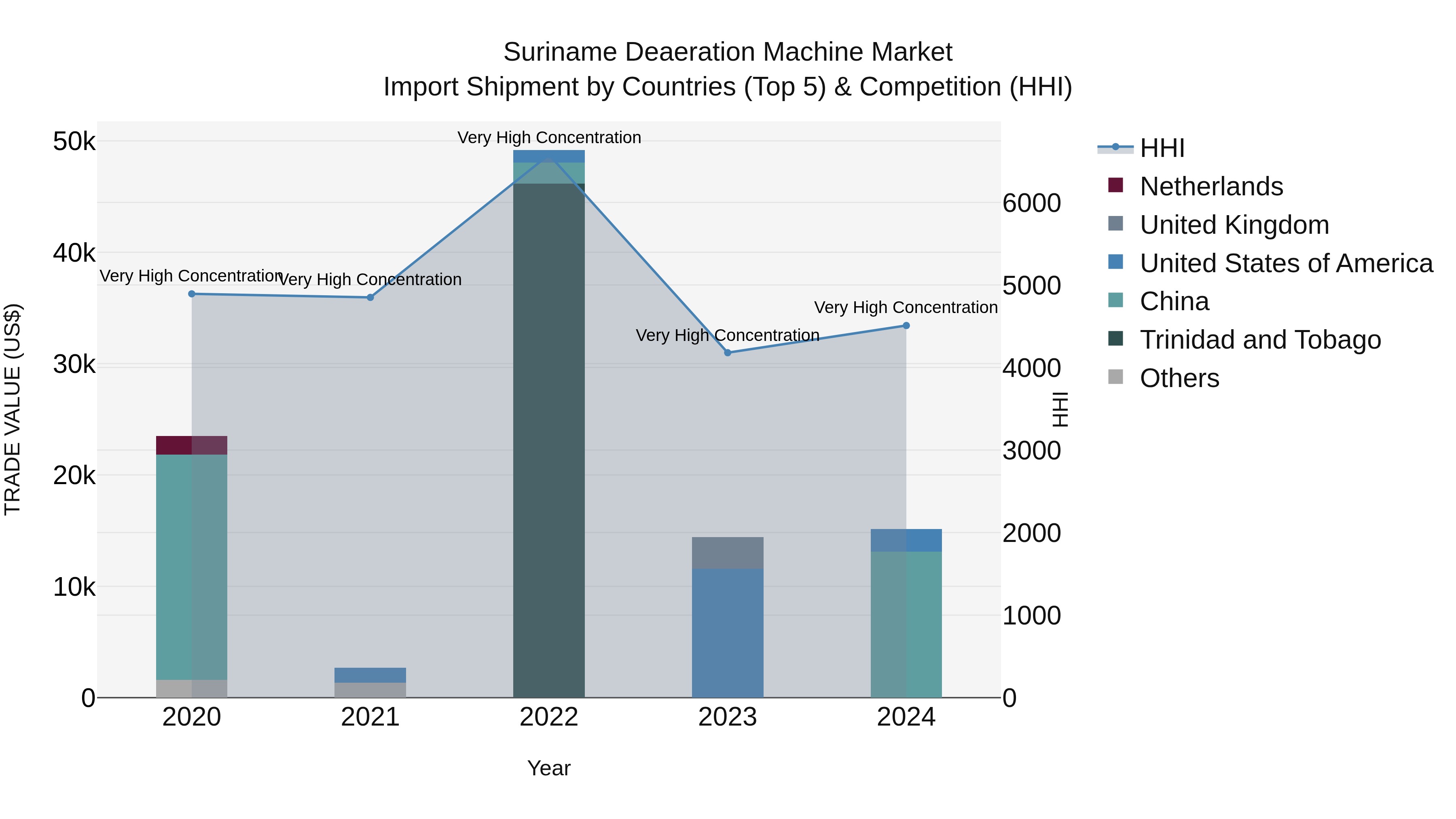Click the United States blue legend swatch
The width and height of the screenshot is (1456, 819).
click(x=1116, y=262)
